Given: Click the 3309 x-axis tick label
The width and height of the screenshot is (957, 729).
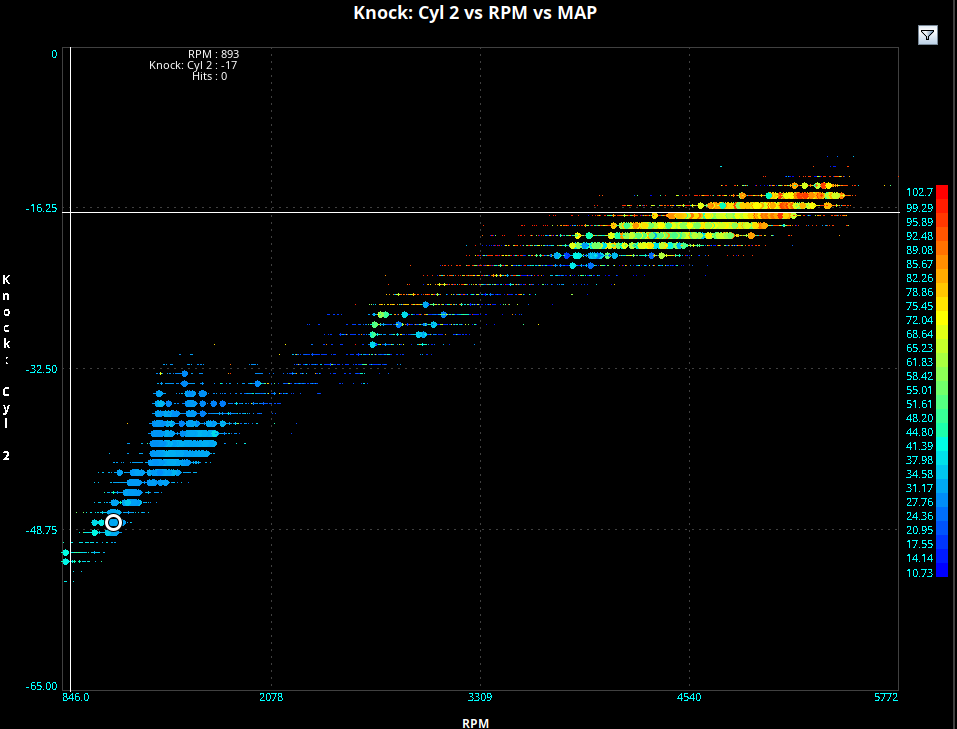Looking at the screenshot, I should click(480, 697).
